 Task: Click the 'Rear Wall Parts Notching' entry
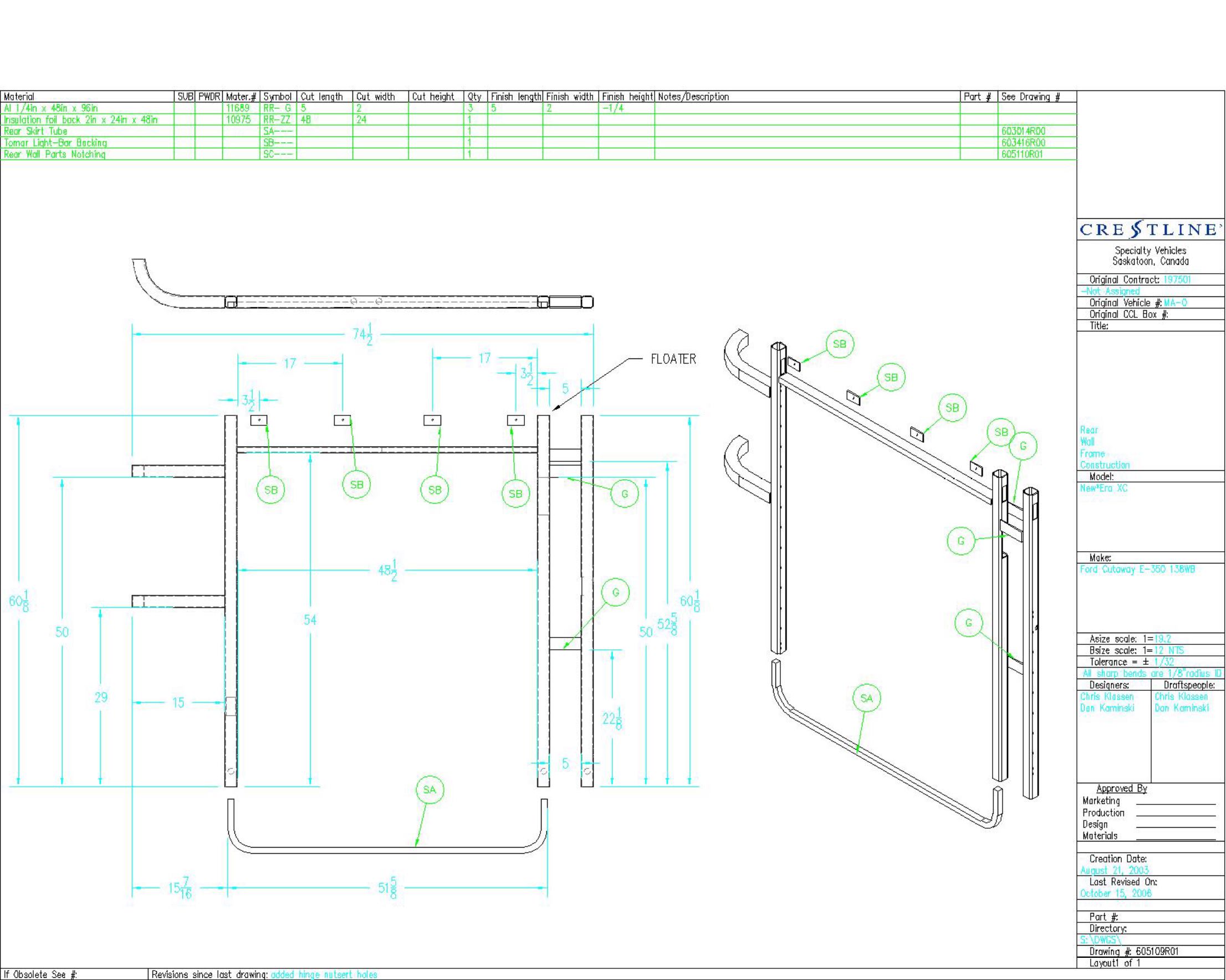point(54,154)
